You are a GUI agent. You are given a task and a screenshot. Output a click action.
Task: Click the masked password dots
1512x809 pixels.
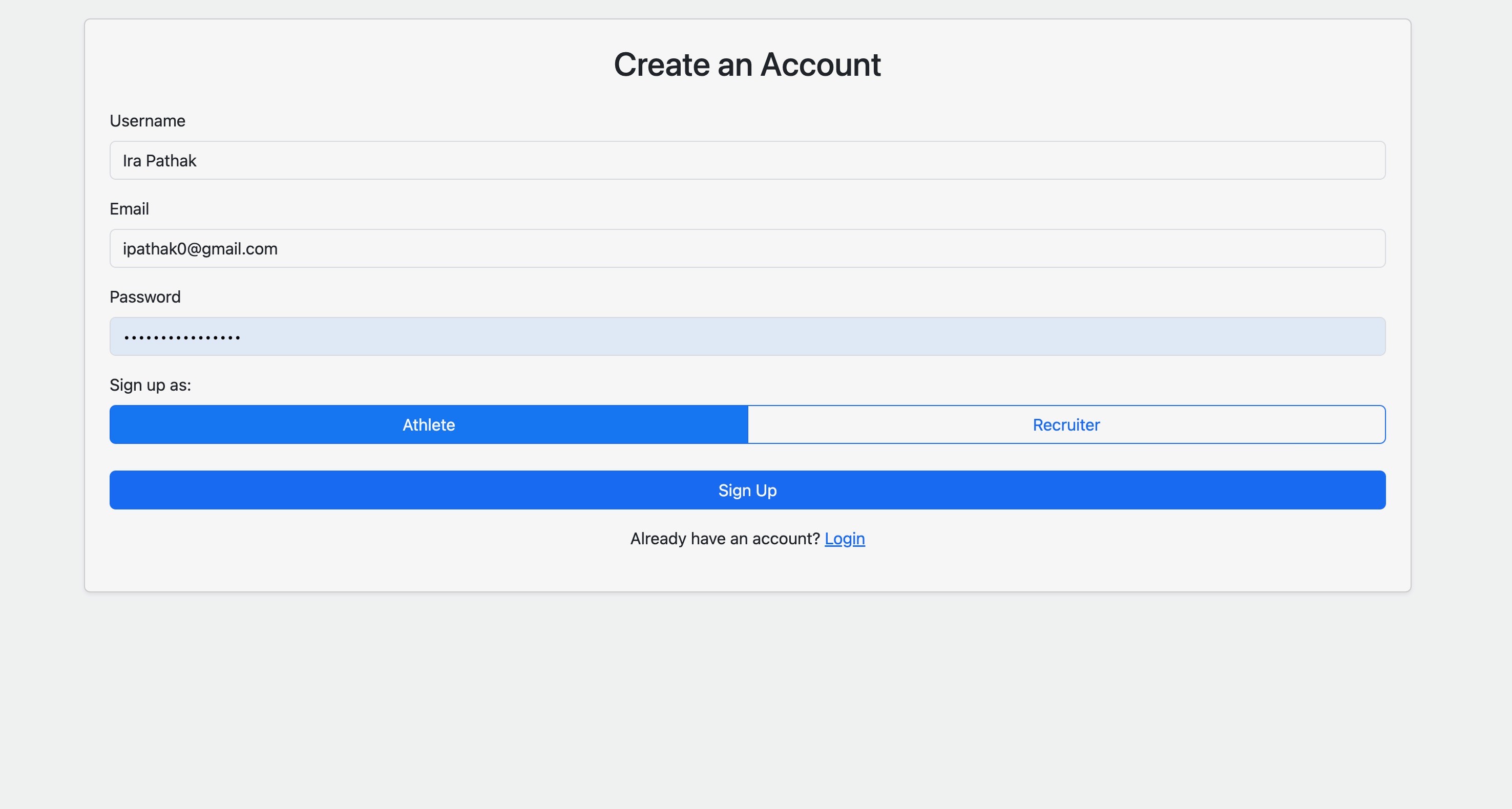182,337
